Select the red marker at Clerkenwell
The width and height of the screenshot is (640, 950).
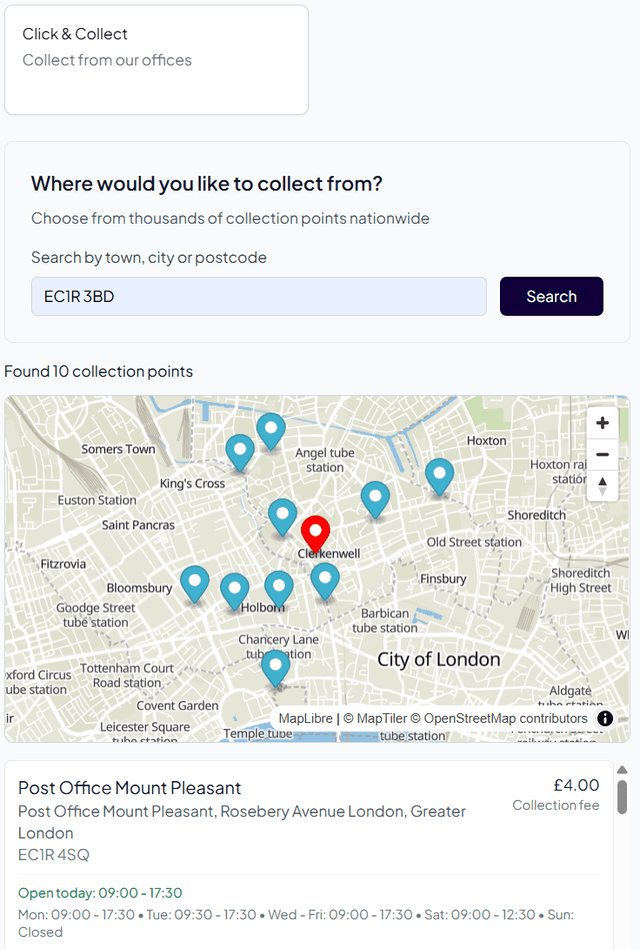[316, 534]
